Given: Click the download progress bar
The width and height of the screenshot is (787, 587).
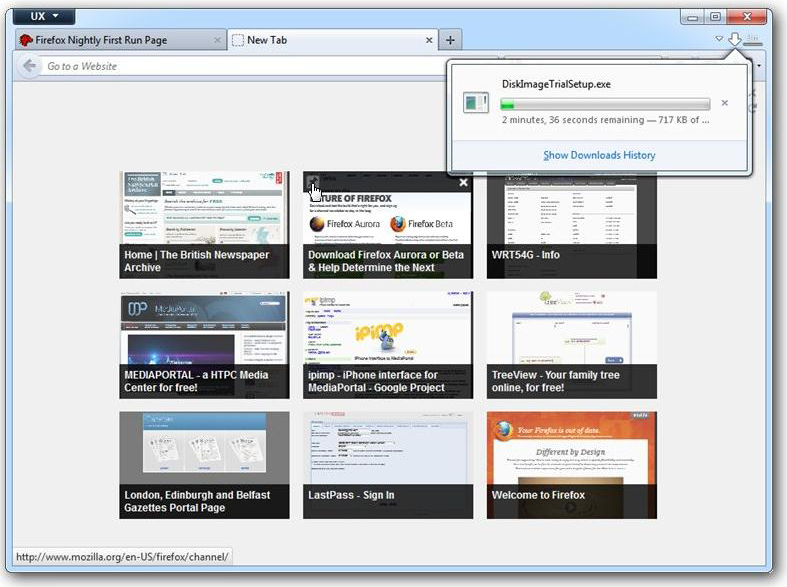Looking at the screenshot, I should point(605,104).
